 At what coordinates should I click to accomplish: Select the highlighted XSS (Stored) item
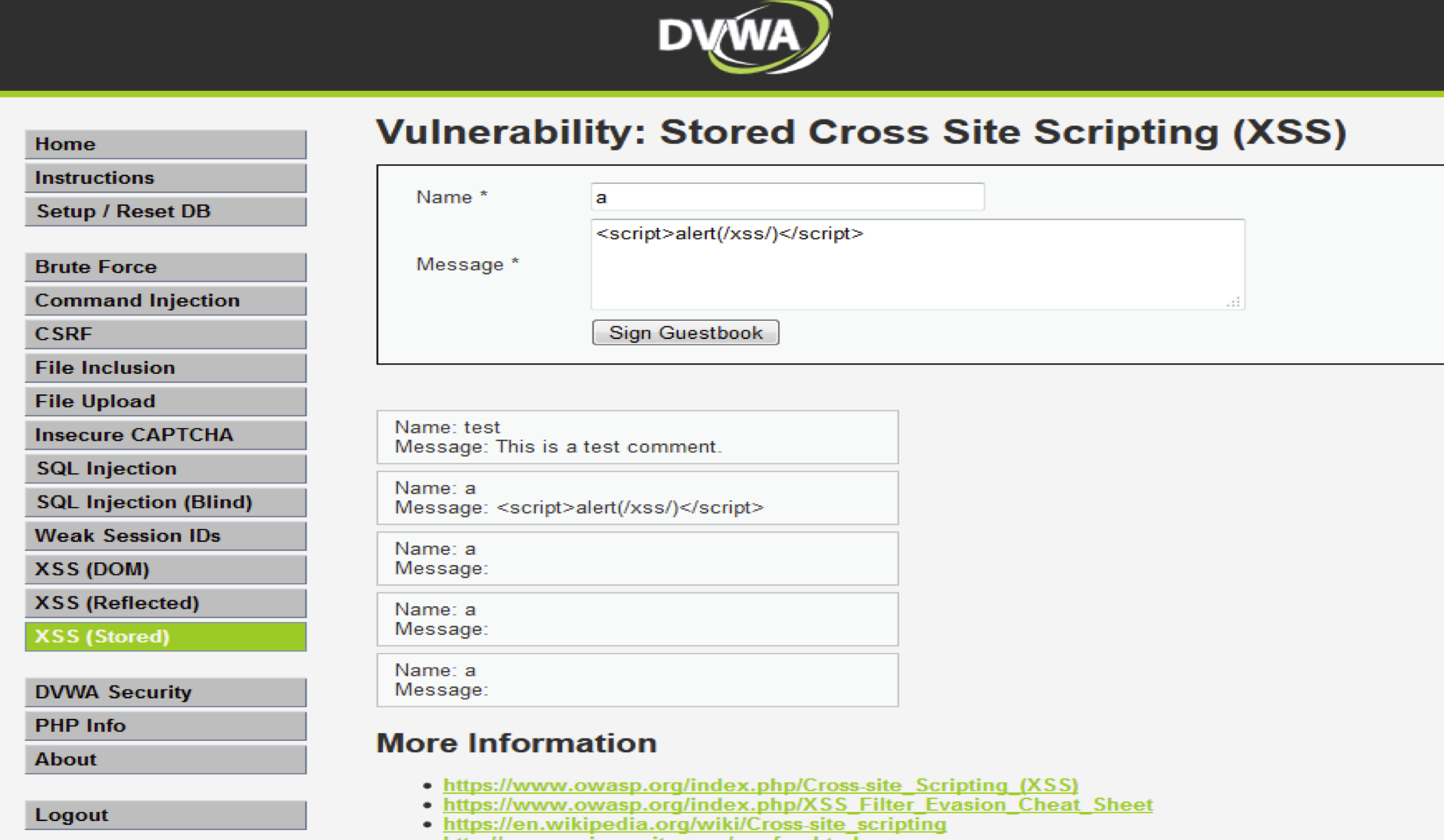166,636
